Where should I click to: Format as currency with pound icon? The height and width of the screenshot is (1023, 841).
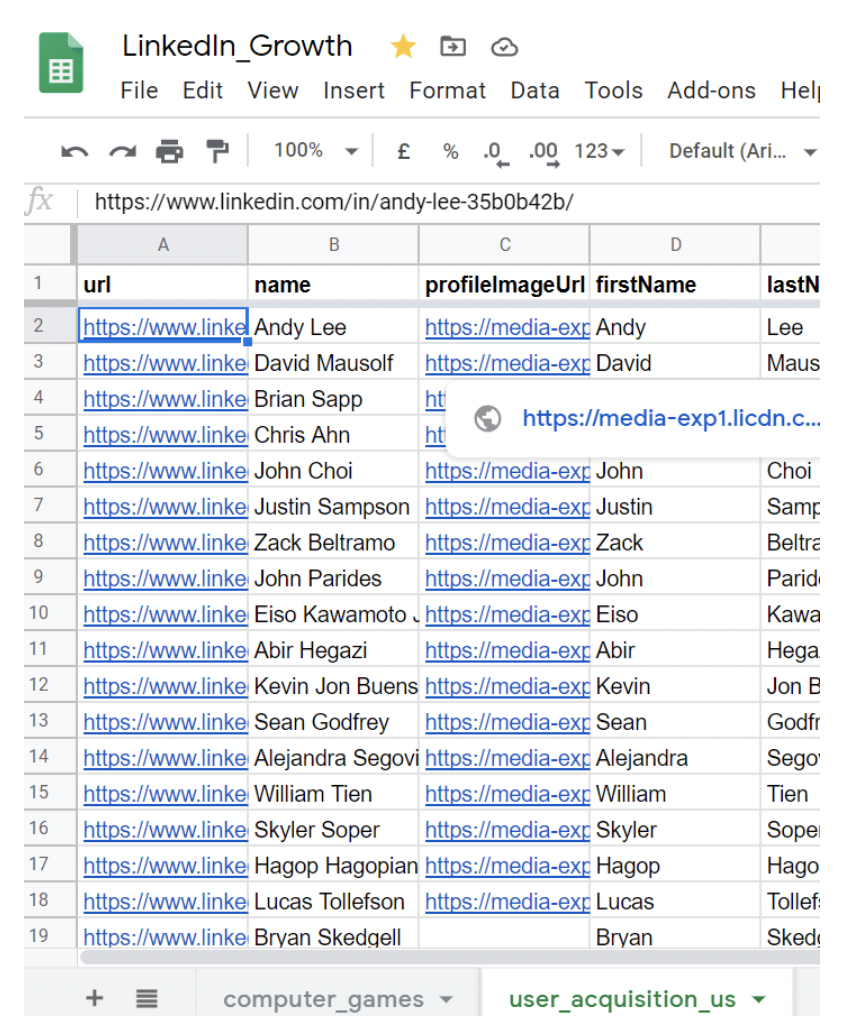(x=404, y=151)
